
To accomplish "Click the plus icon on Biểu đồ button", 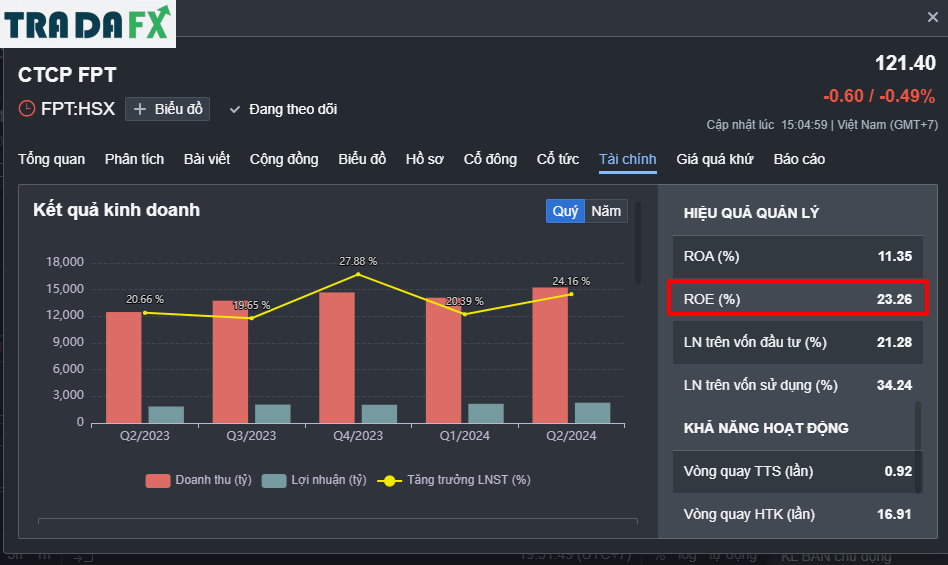I will (x=140, y=109).
